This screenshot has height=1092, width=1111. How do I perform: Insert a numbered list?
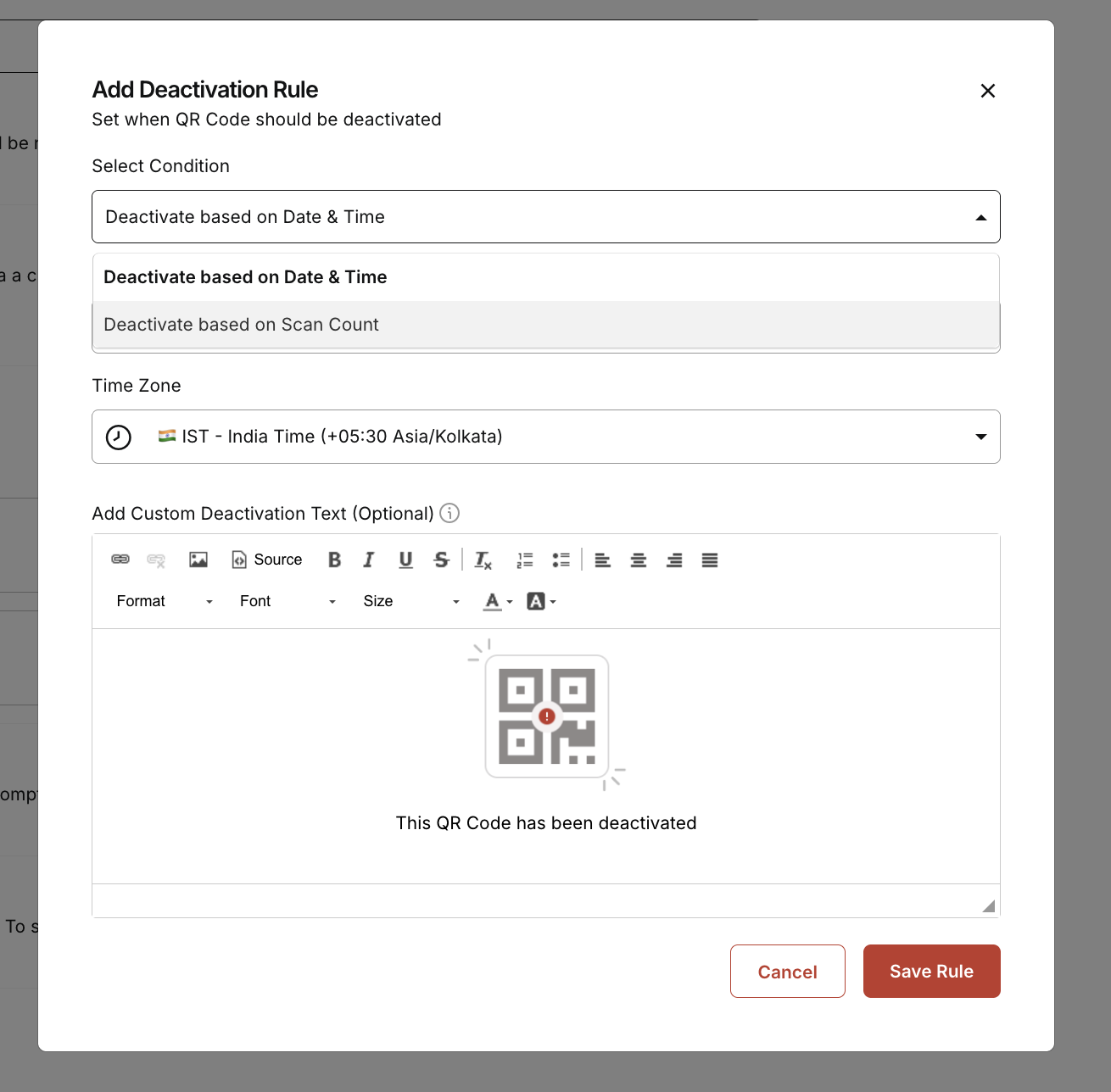(525, 560)
